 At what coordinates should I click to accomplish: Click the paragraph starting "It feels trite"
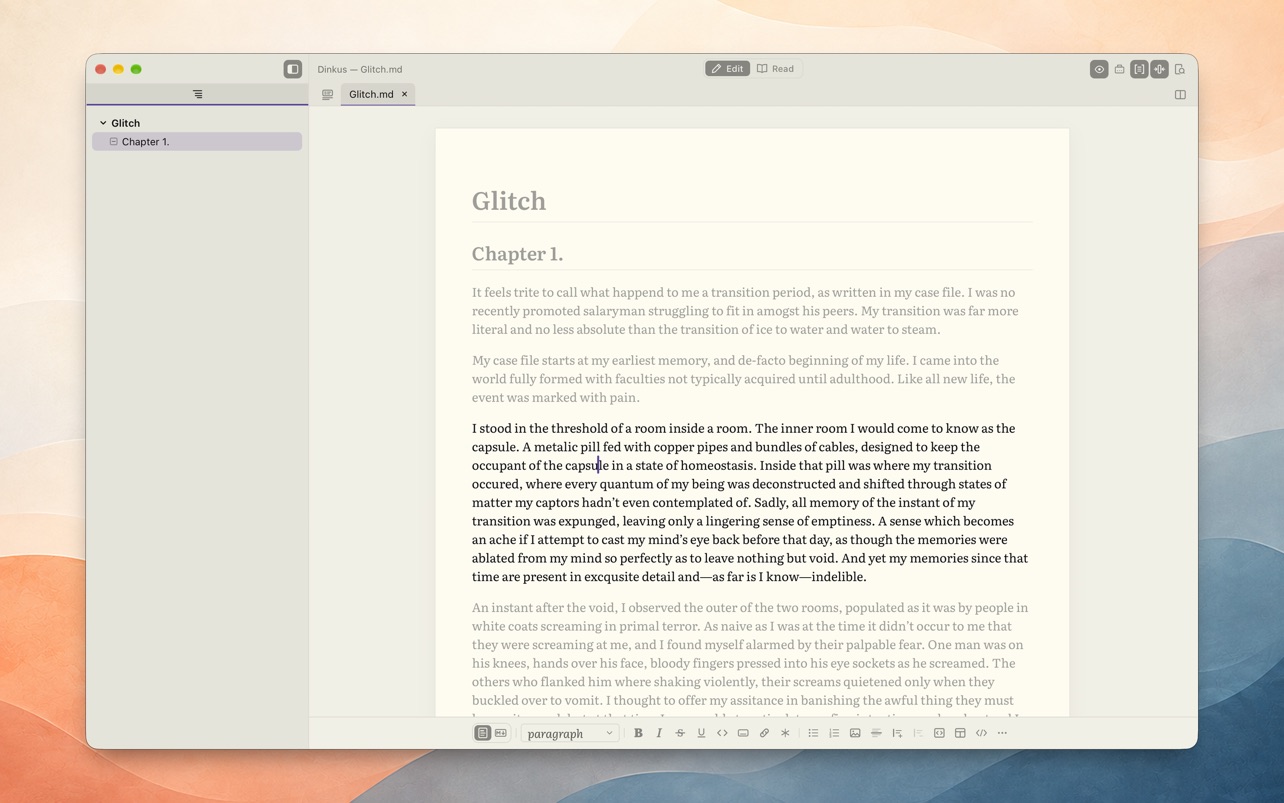click(746, 311)
